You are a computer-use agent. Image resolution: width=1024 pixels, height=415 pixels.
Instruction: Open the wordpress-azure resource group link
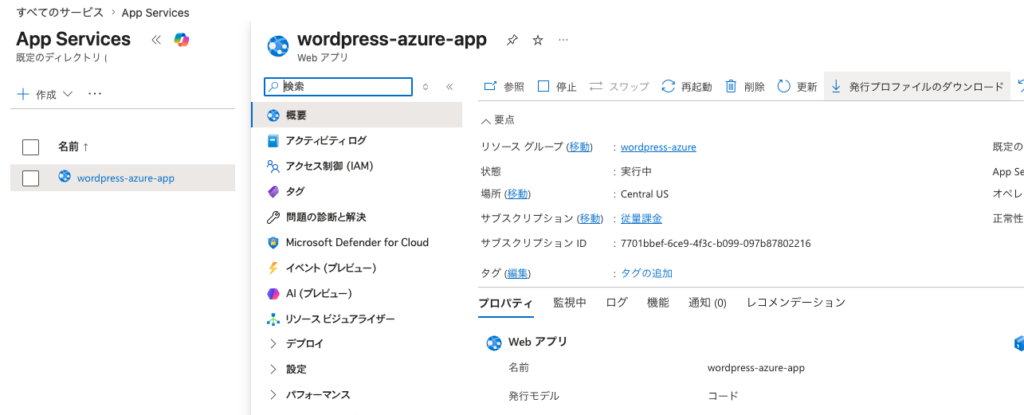(x=658, y=147)
